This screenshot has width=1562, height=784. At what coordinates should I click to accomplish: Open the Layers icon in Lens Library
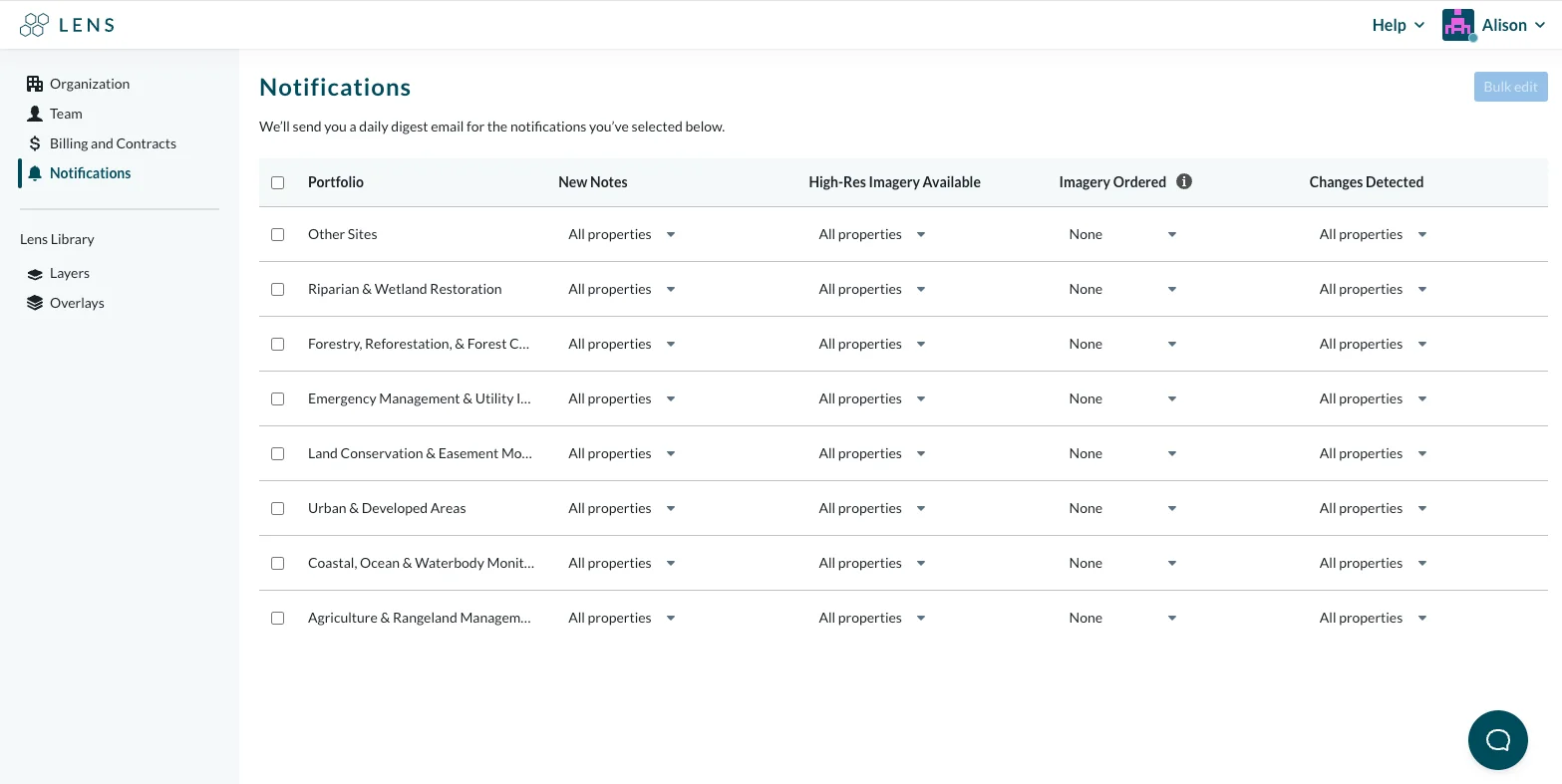coord(35,274)
